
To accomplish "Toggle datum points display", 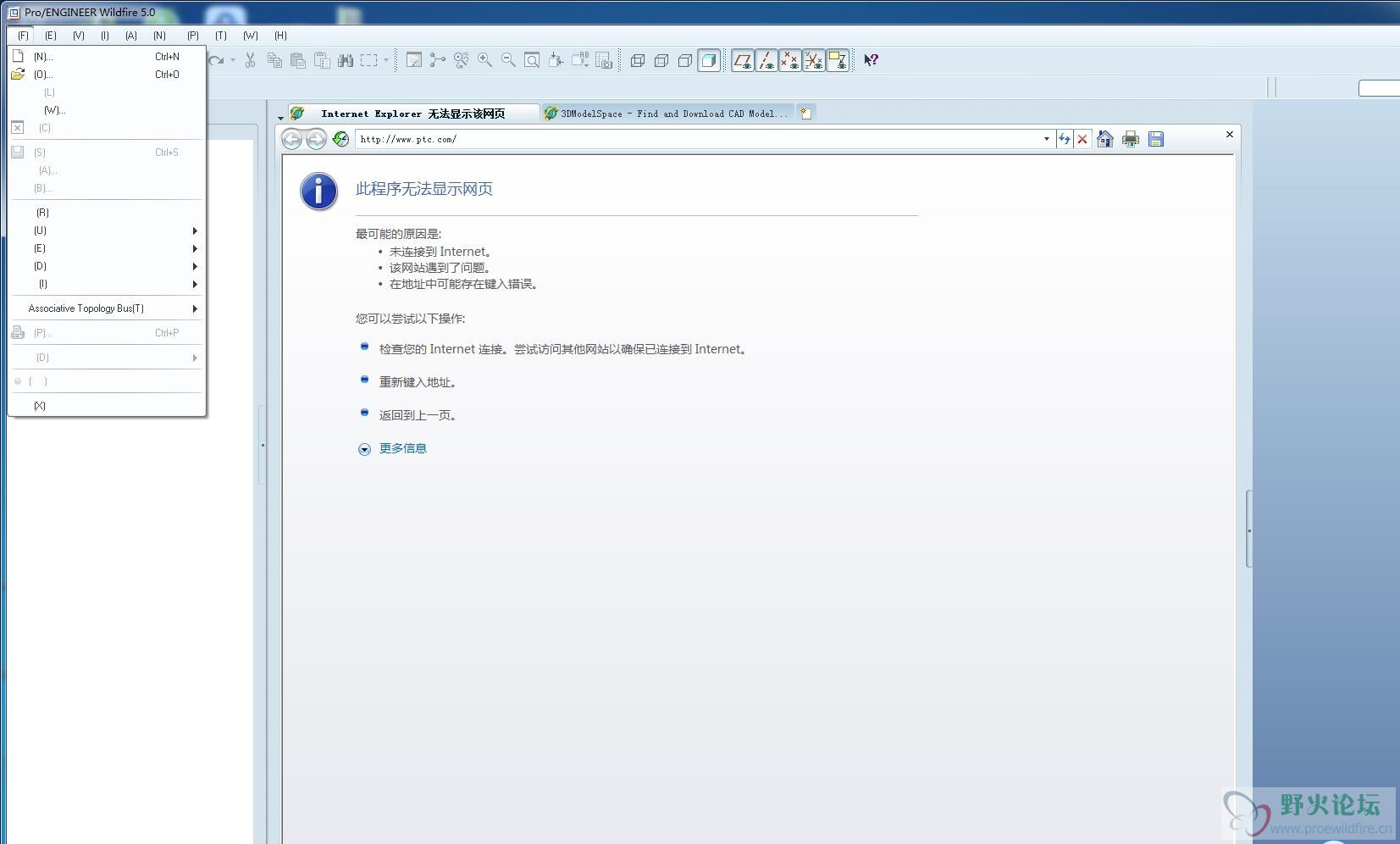I will 790,60.
